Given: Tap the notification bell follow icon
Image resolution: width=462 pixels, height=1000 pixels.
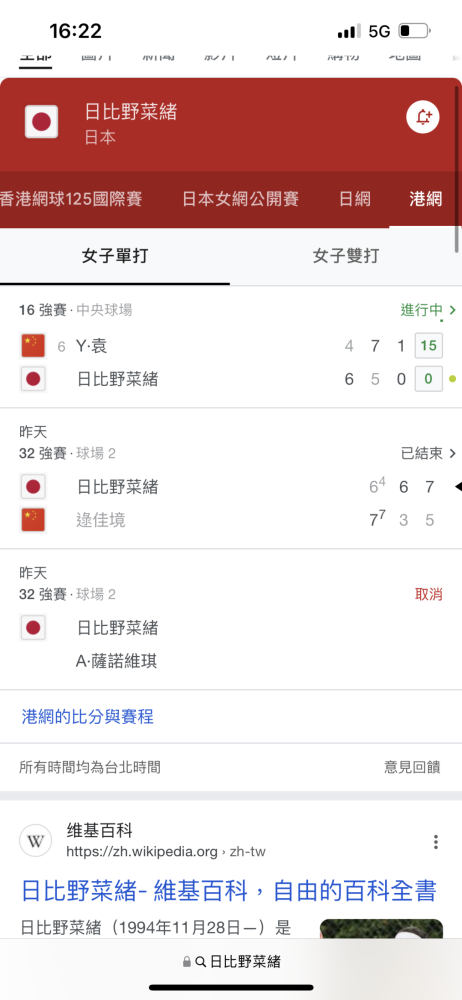Looking at the screenshot, I should (423, 117).
